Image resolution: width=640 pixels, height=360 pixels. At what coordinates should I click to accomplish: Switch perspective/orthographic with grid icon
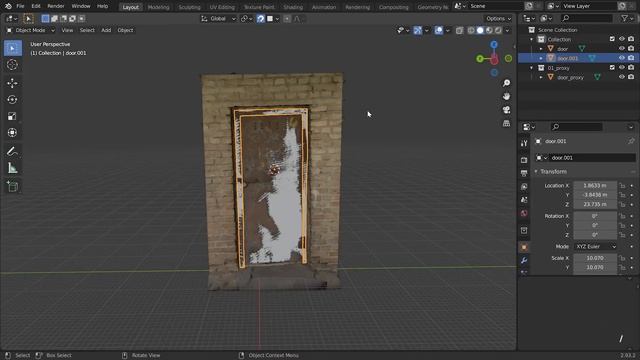[506, 123]
